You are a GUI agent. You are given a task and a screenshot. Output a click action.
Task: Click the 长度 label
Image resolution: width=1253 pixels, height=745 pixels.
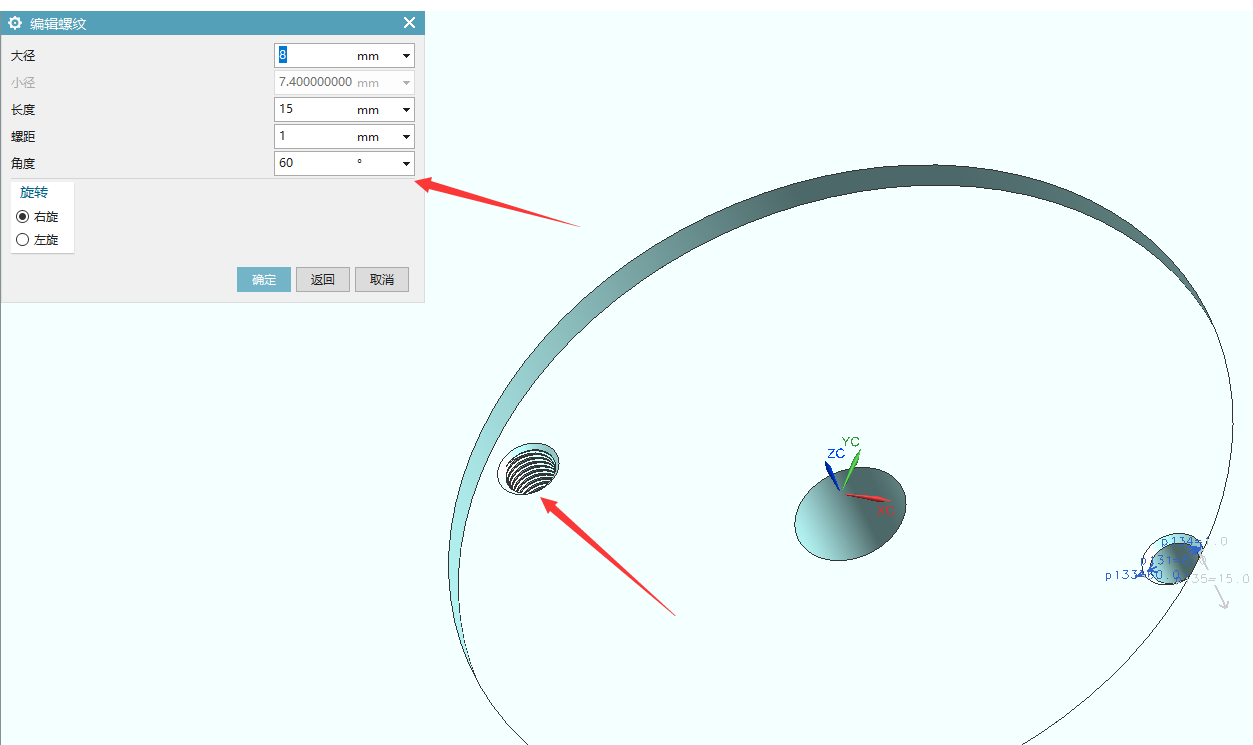(23, 110)
